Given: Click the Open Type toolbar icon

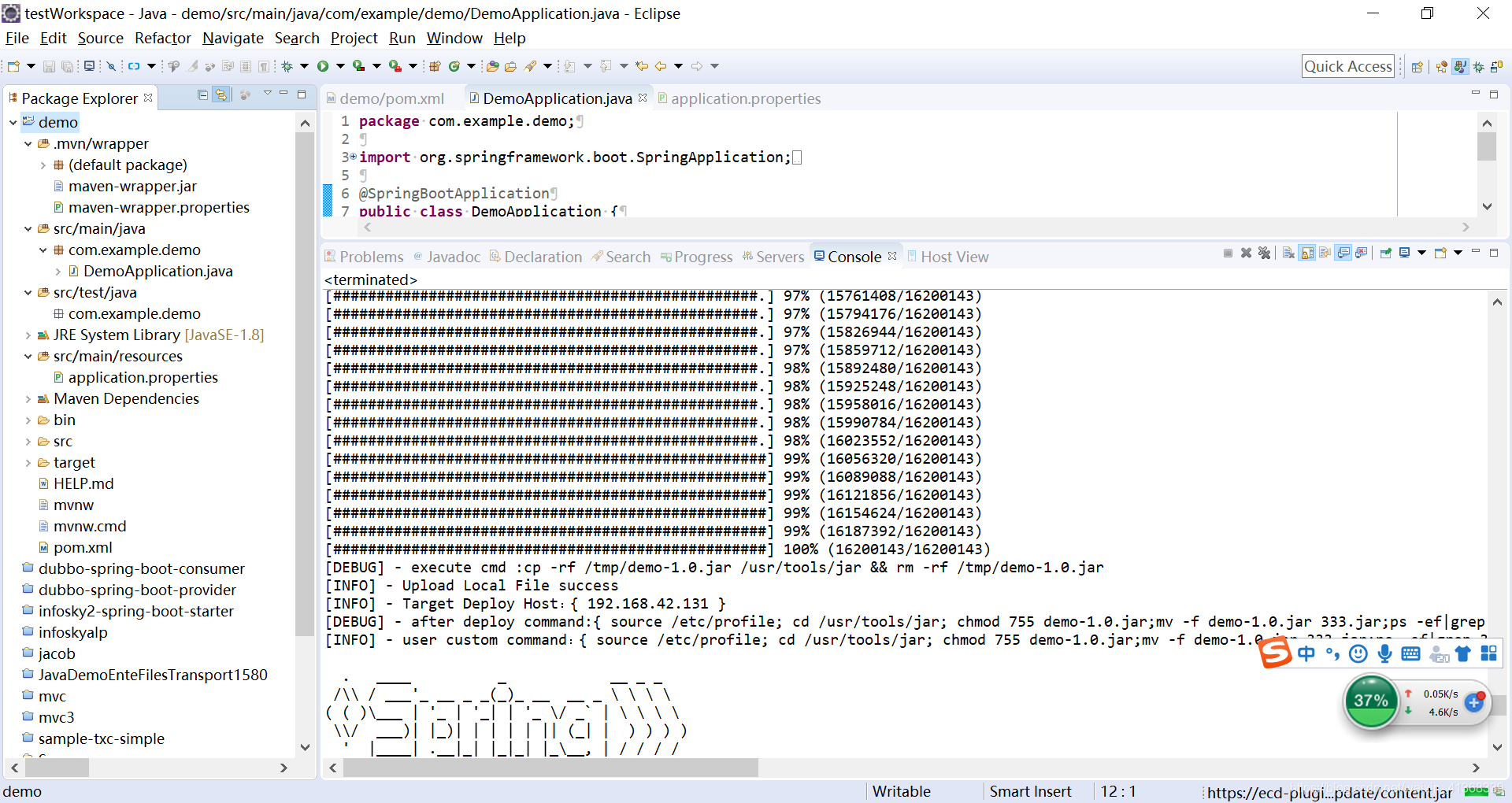Looking at the screenshot, I should pos(492,66).
